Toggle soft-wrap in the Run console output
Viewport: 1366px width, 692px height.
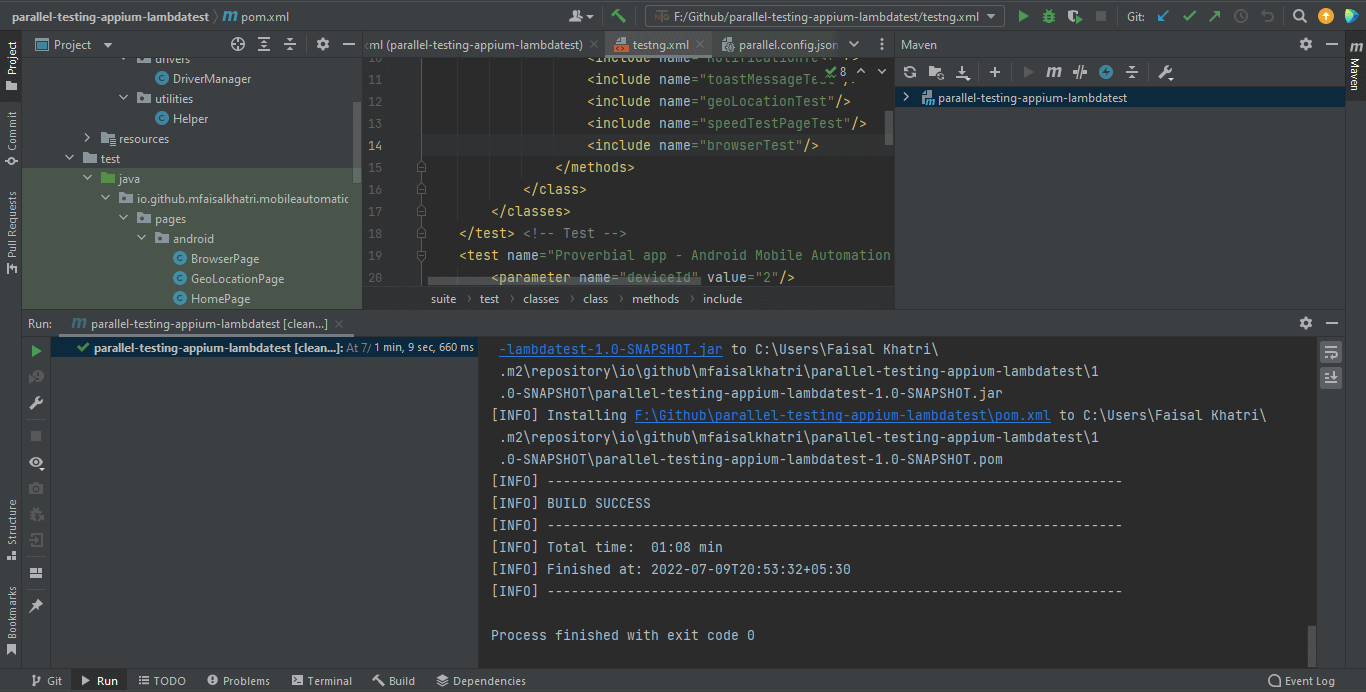1332,352
